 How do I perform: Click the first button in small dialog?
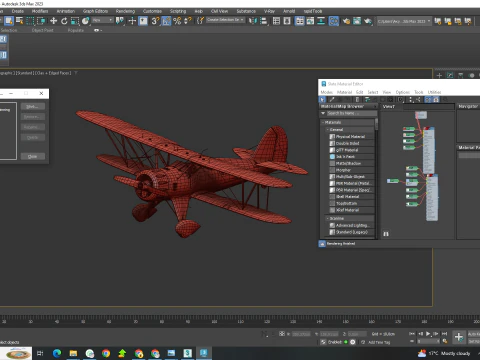coord(32,106)
